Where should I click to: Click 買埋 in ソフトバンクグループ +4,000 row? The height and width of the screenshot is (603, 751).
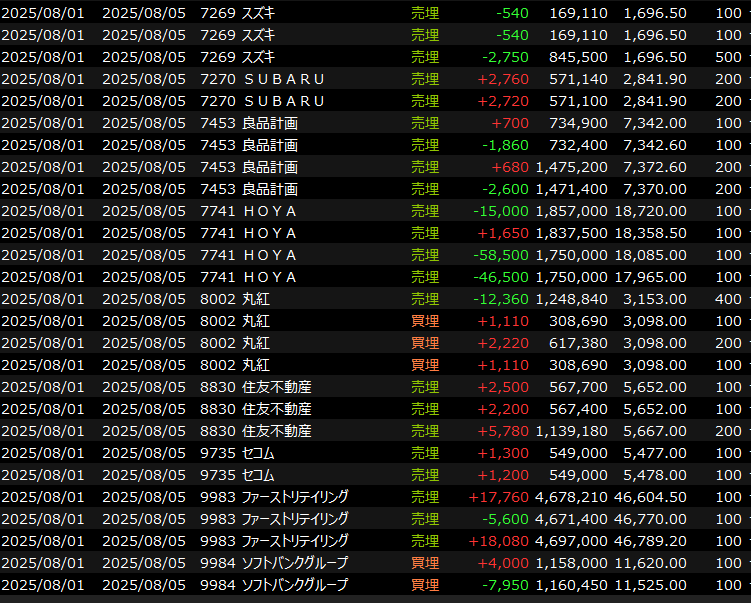425,563
